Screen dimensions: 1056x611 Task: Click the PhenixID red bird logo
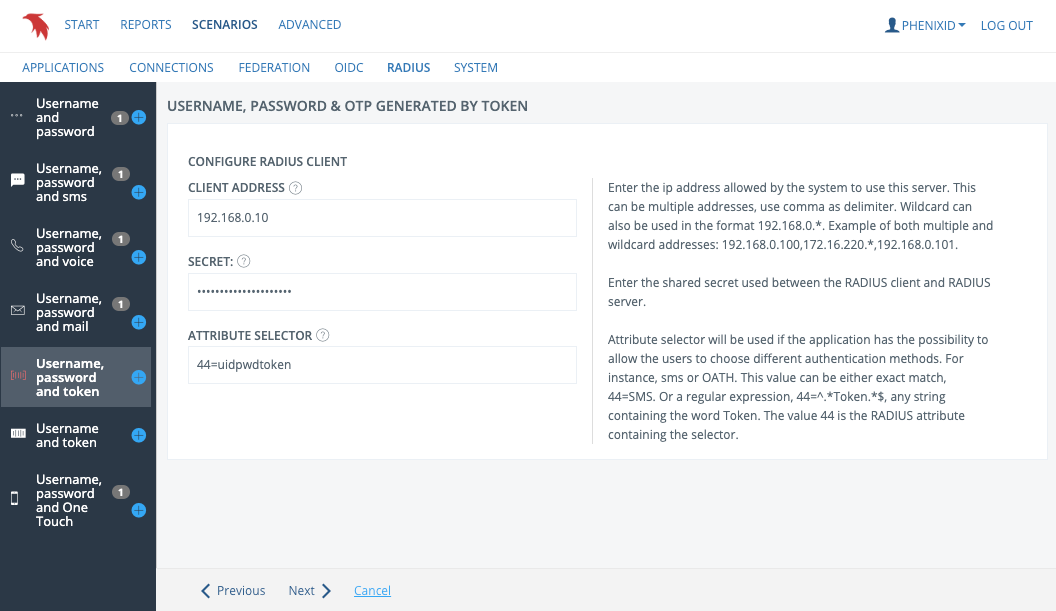[x=35, y=26]
